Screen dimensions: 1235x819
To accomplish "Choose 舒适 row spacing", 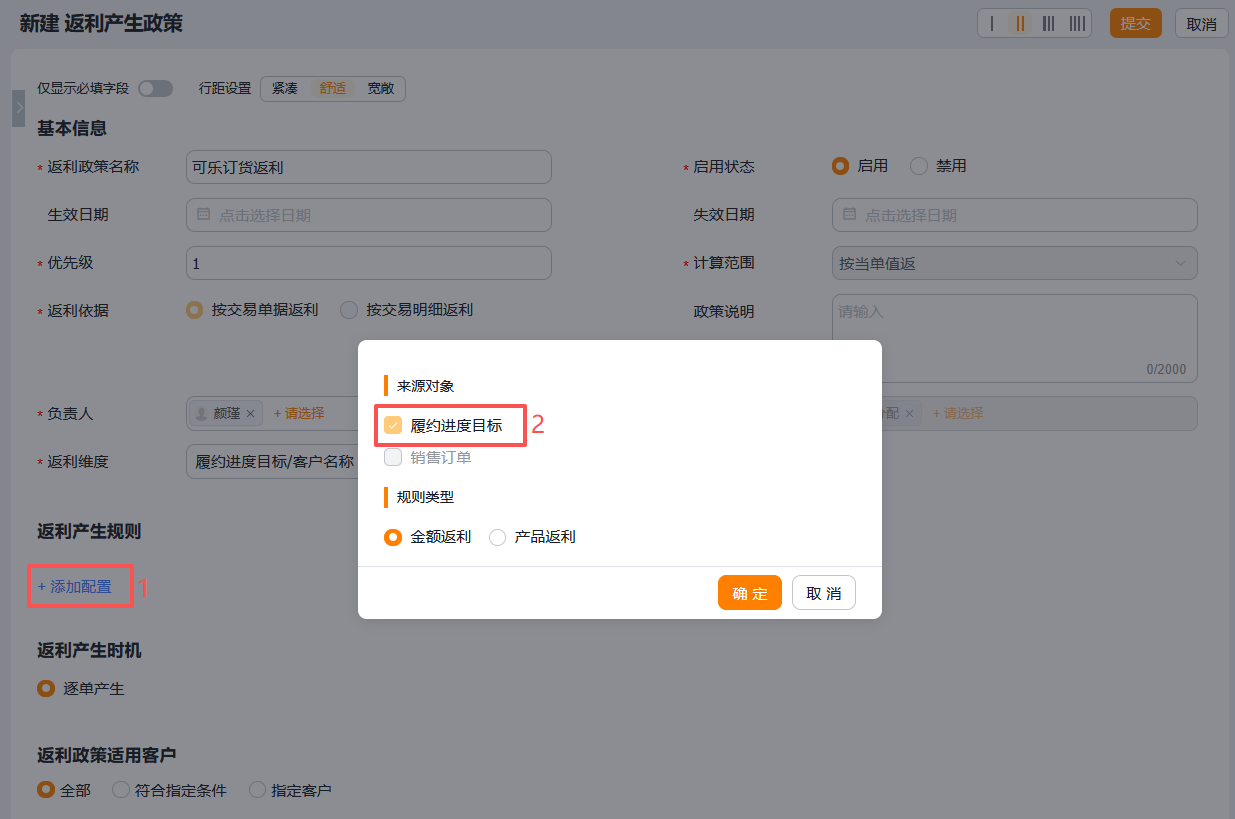I will coord(333,88).
